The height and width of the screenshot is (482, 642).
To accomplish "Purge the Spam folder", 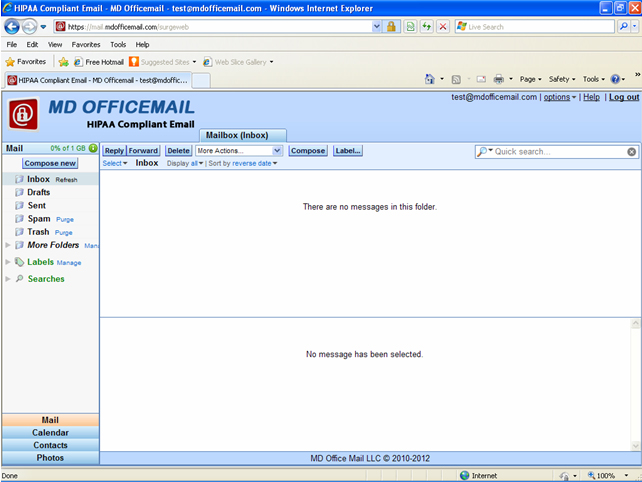I will pyautogui.click(x=64, y=219).
